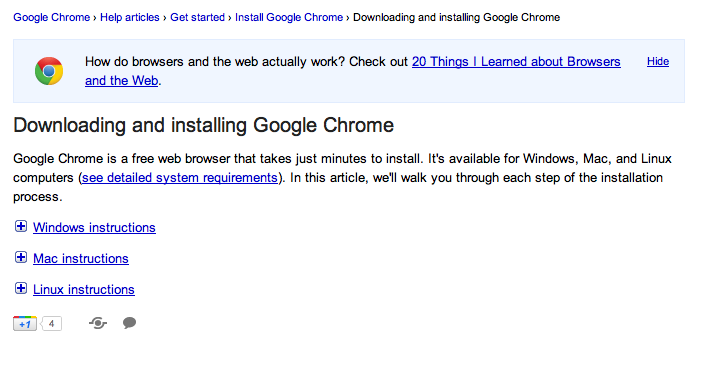
Task: Expand Mac instructions using its plus icon
Action: coord(21,257)
